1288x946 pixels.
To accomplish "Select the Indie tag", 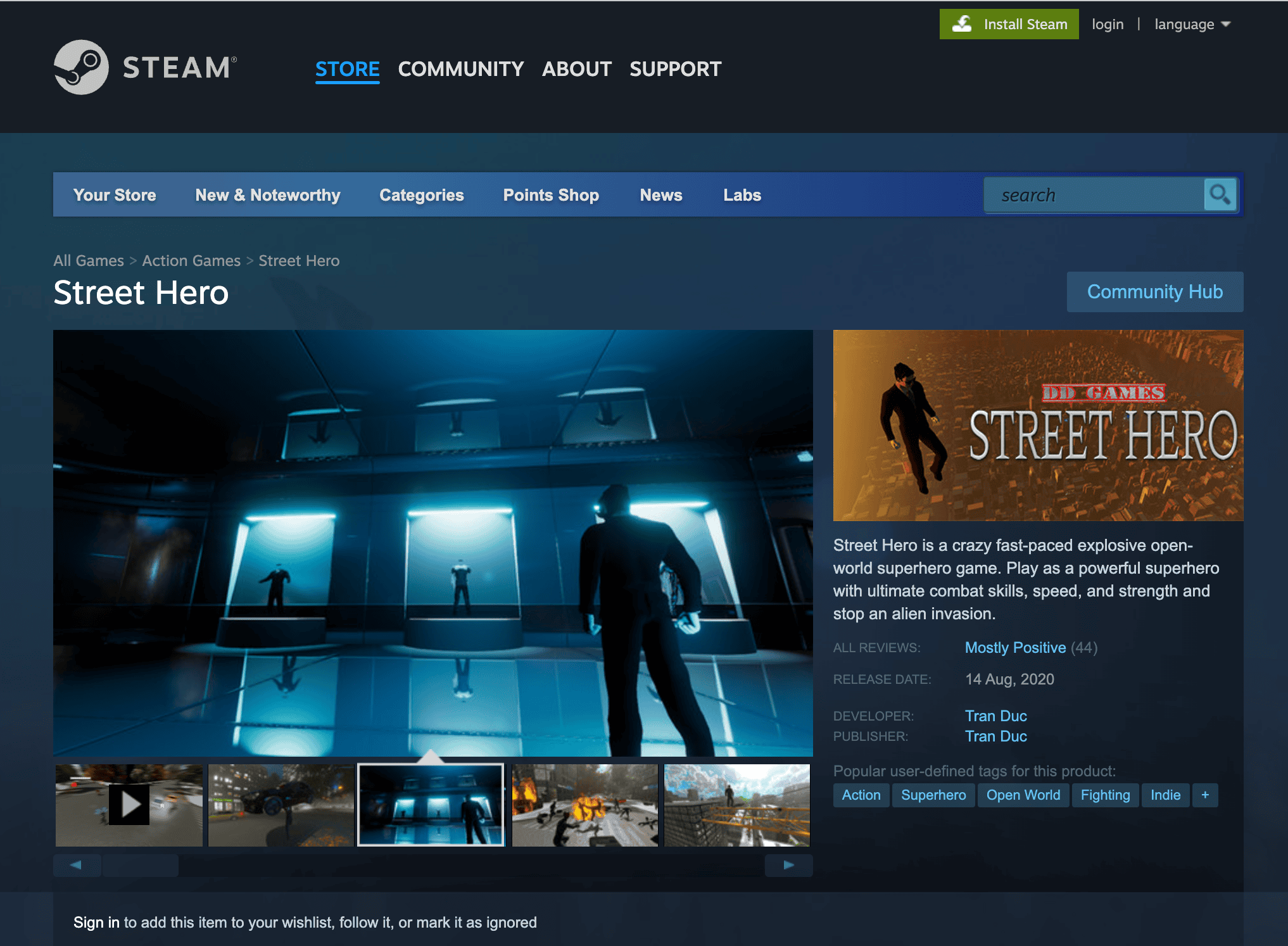I will pyautogui.click(x=1166, y=795).
